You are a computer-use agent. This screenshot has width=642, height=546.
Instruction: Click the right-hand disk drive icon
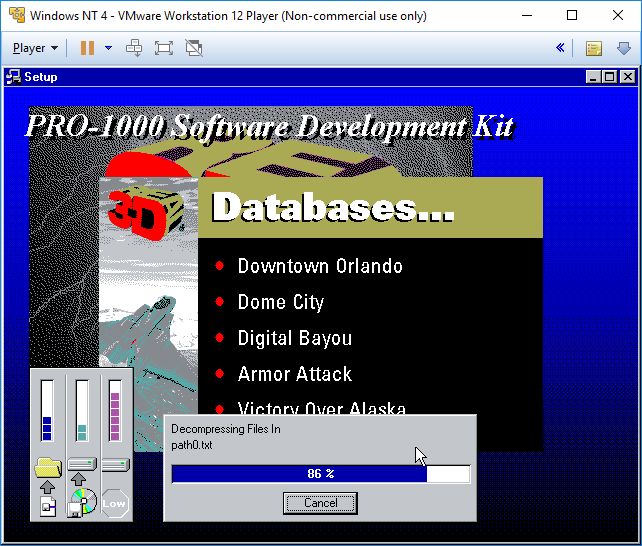point(115,465)
